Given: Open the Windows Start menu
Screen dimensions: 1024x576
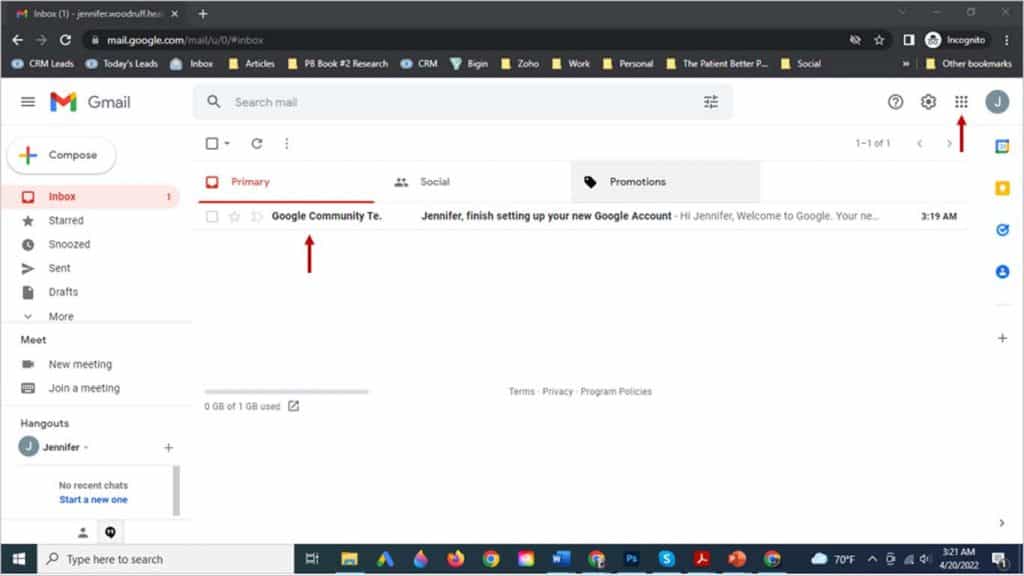Looking at the screenshot, I should point(19,559).
